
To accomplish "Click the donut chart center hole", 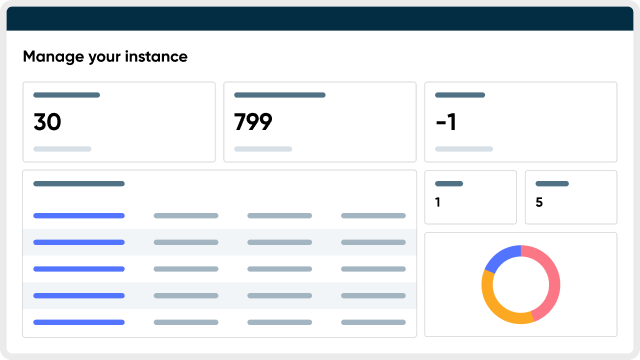I will 521,284.
